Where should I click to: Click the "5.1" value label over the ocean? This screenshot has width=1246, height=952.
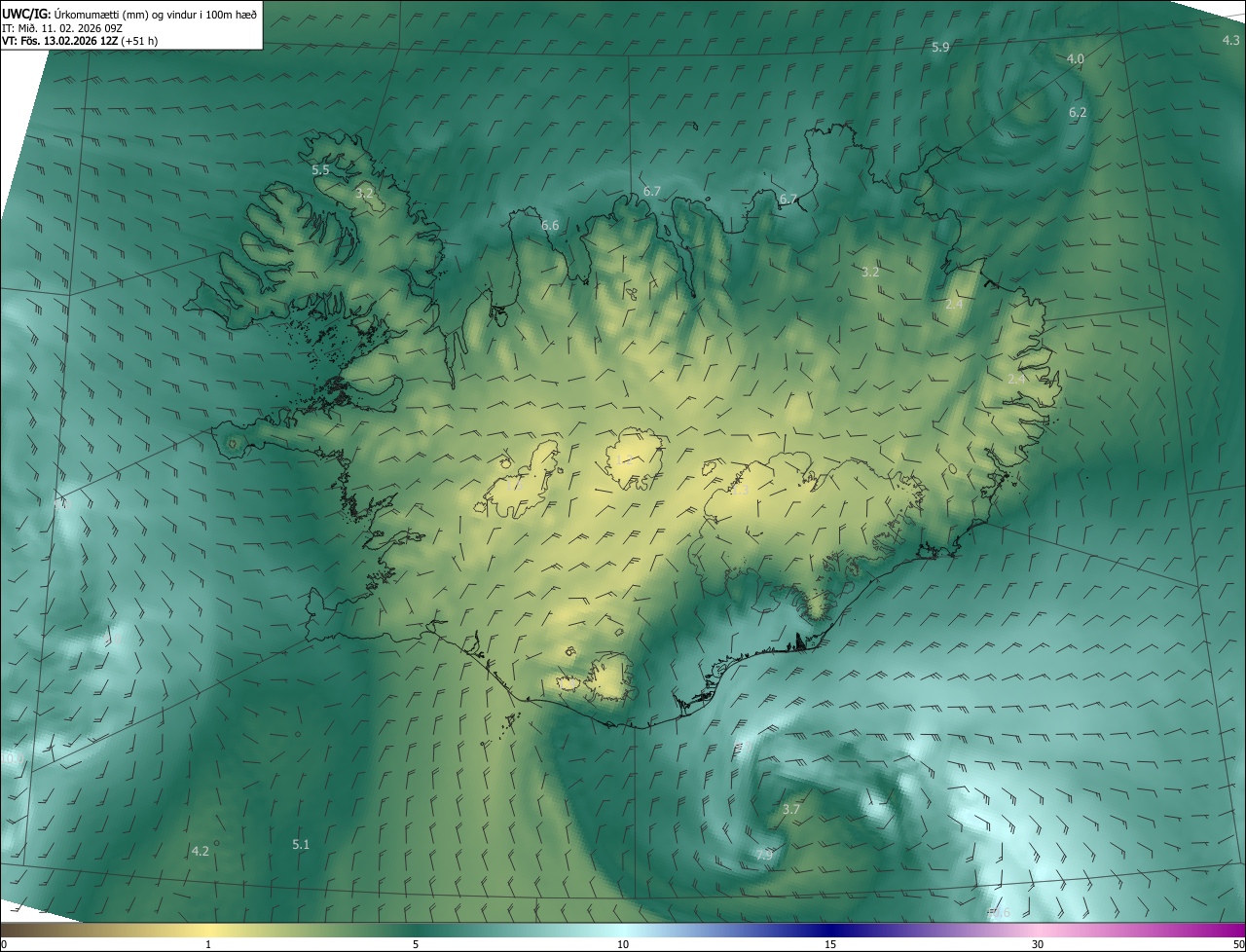click(301, 844)
